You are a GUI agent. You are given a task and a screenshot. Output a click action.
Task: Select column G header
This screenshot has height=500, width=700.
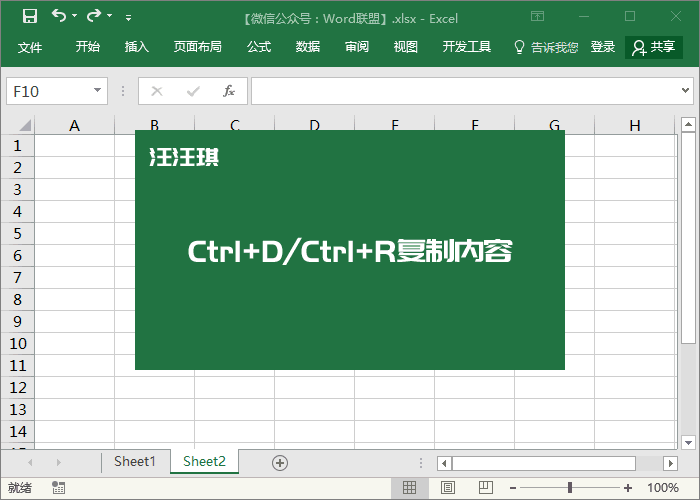(x=554, y=123)
